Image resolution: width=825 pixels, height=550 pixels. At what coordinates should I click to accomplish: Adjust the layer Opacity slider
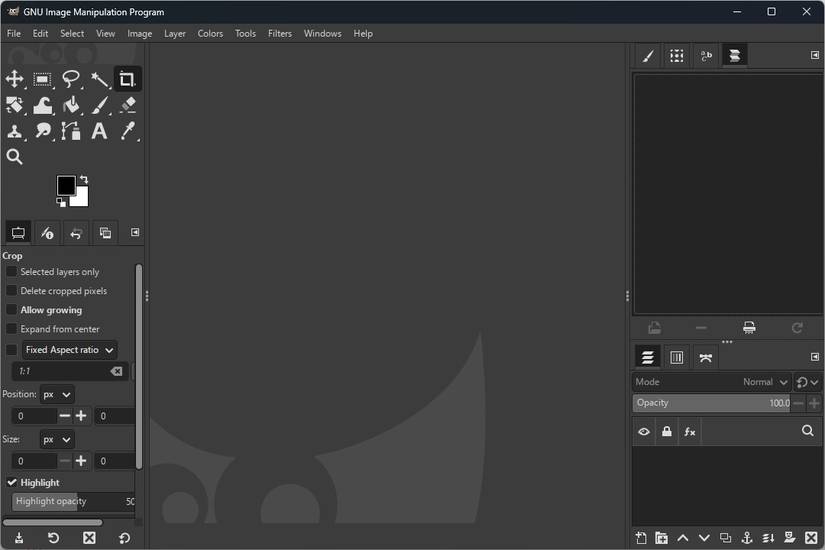point(711,403)
